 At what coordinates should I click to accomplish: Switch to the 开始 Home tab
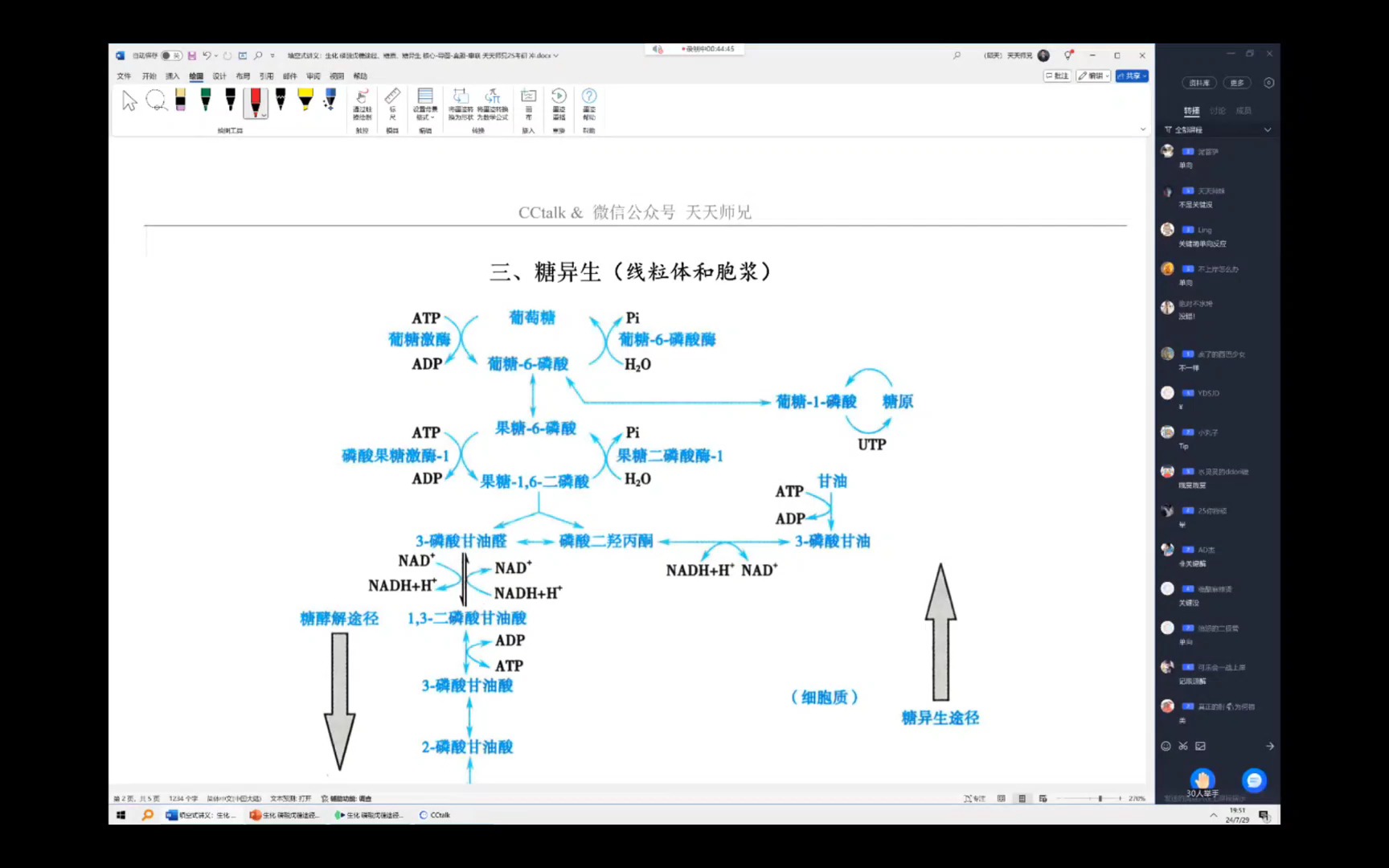coord(150,76)
